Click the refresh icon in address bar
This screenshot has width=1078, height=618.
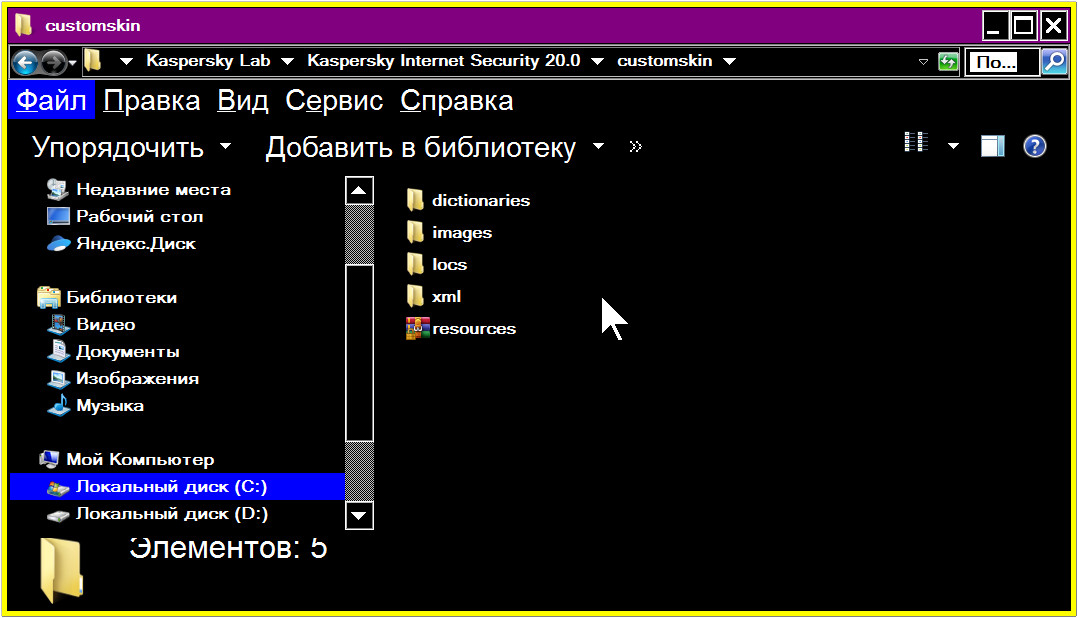point(948,62)
